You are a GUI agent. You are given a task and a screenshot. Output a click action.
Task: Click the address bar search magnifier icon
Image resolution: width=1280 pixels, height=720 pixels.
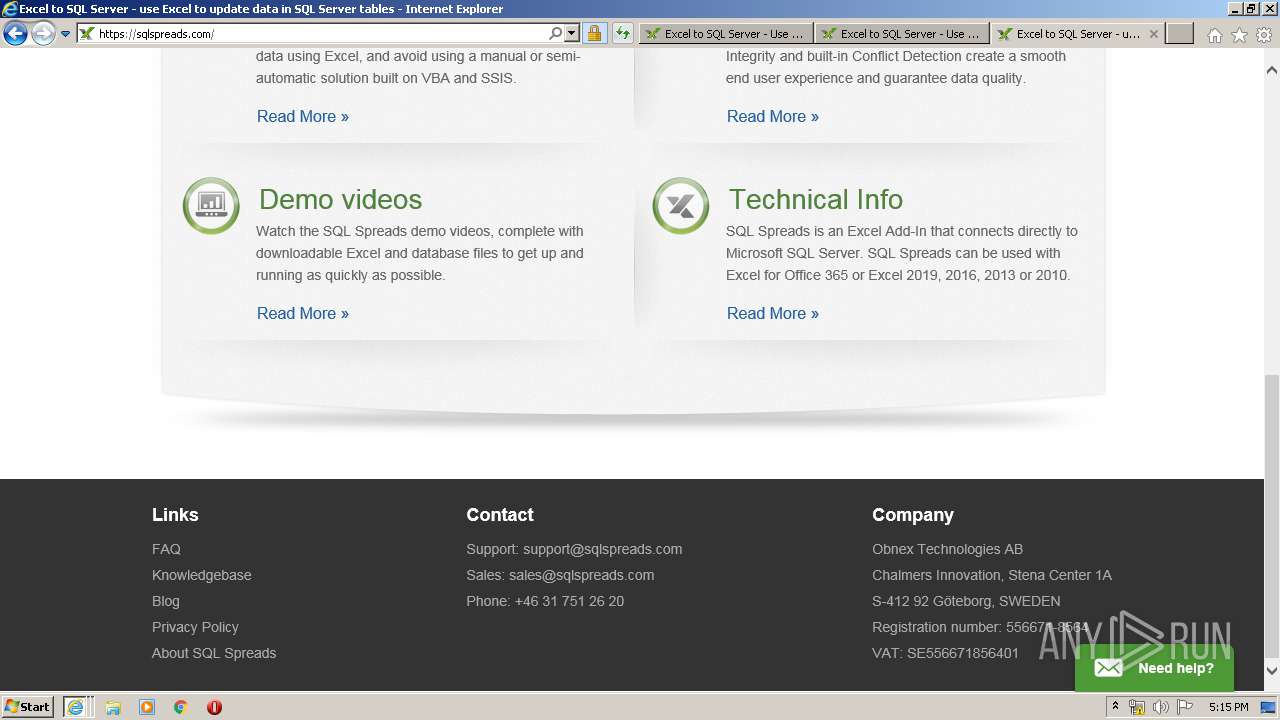(556, 34)
